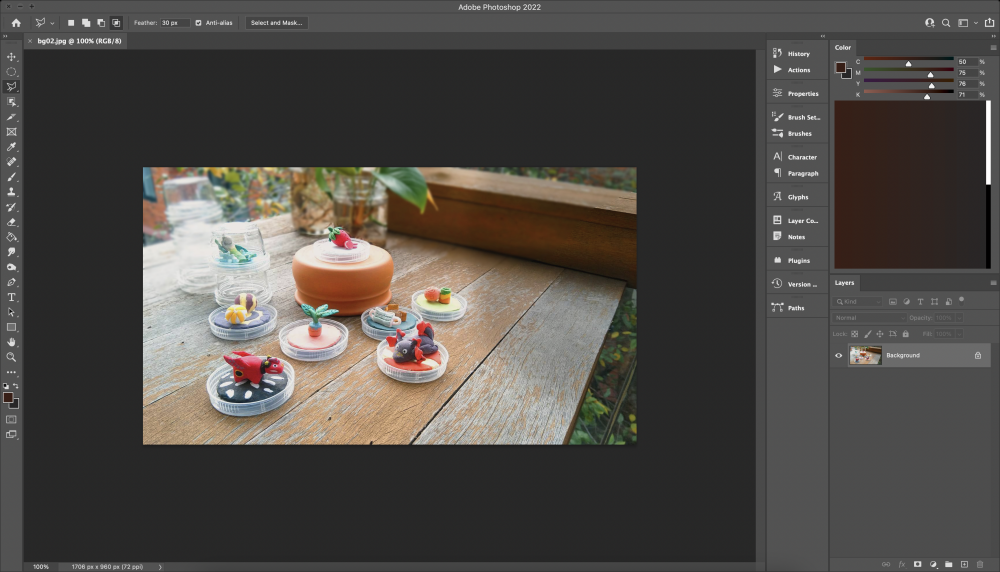This screenshot has width=1000, height=572.
Task: Select the Hand tool
Action: tap(11, 342)
